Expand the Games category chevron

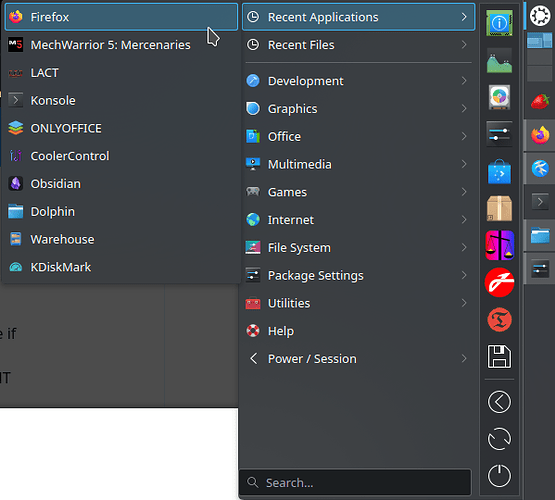pos(464,192)
